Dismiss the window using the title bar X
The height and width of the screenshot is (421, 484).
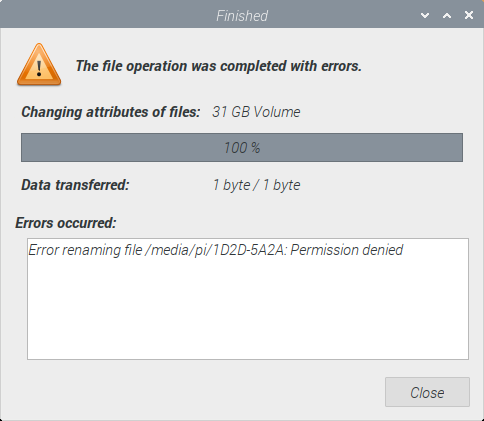click(x=469, y=15)
